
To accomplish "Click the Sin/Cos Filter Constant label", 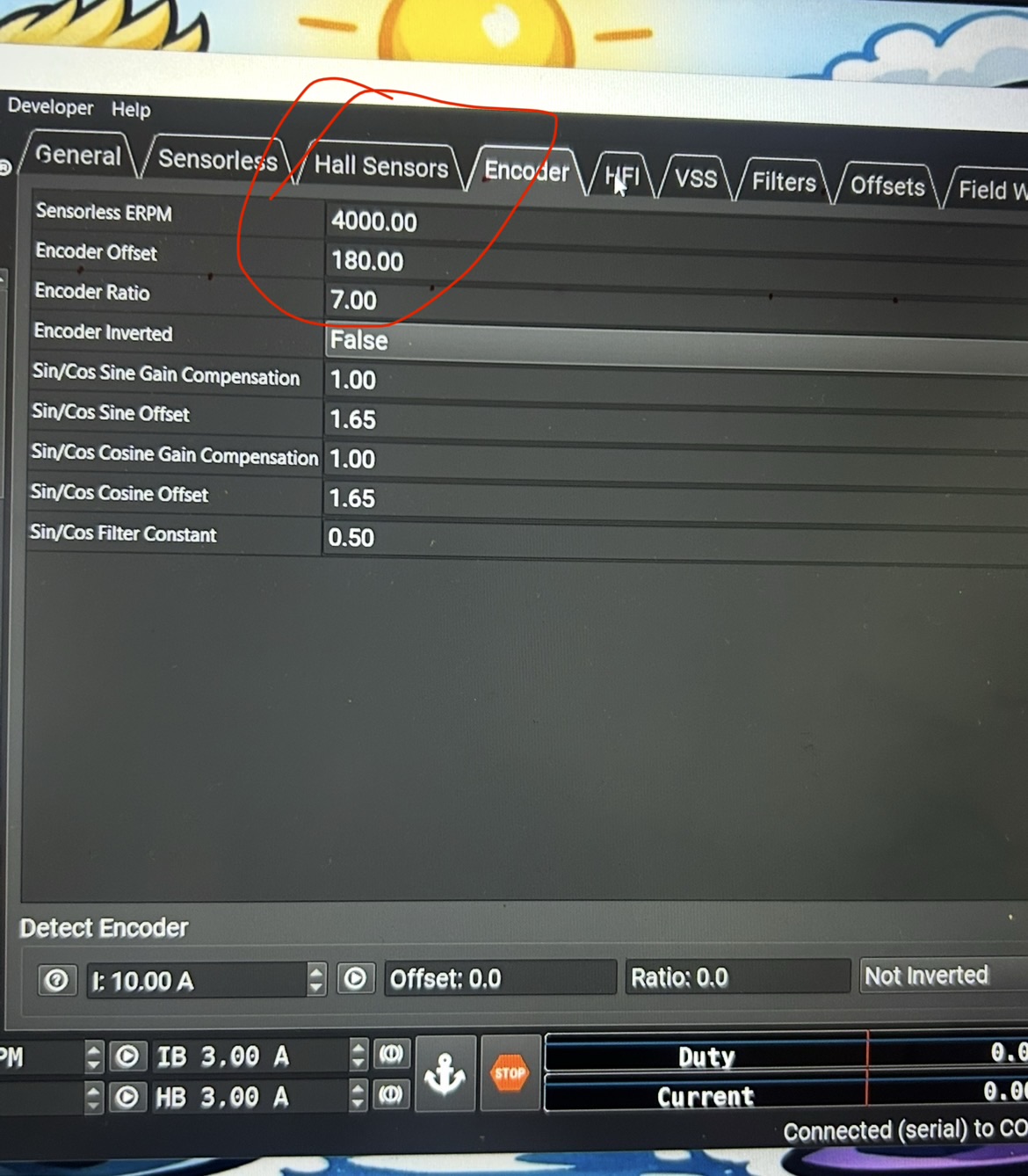I will (123, 534).
